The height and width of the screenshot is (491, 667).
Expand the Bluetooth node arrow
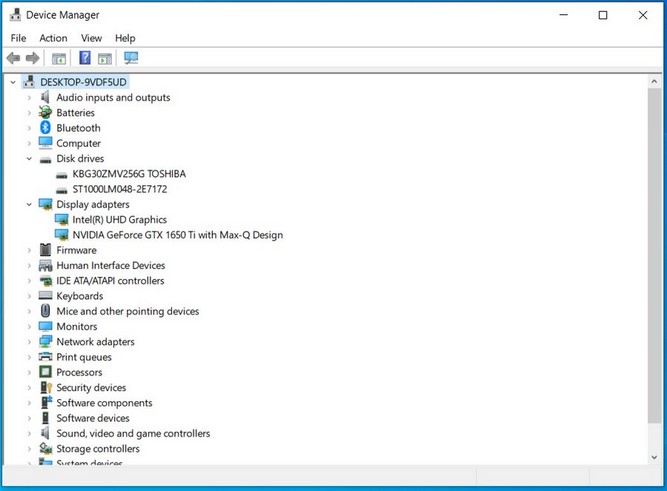click(x=29, y=128)
